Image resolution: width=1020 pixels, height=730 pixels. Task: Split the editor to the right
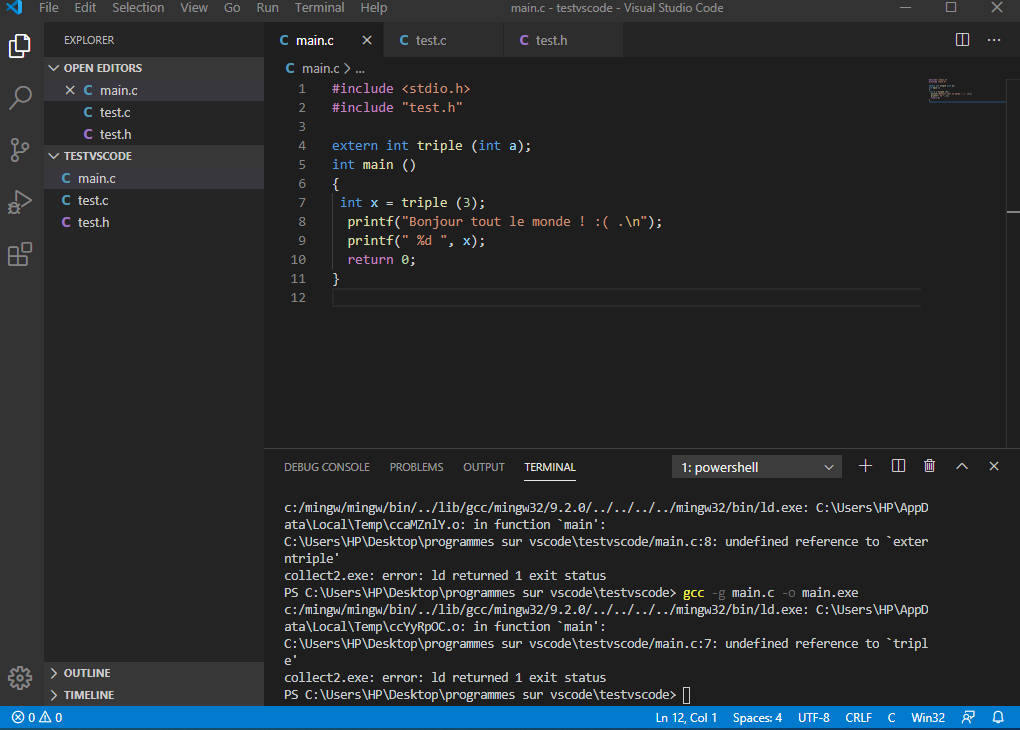coord(962,40)
